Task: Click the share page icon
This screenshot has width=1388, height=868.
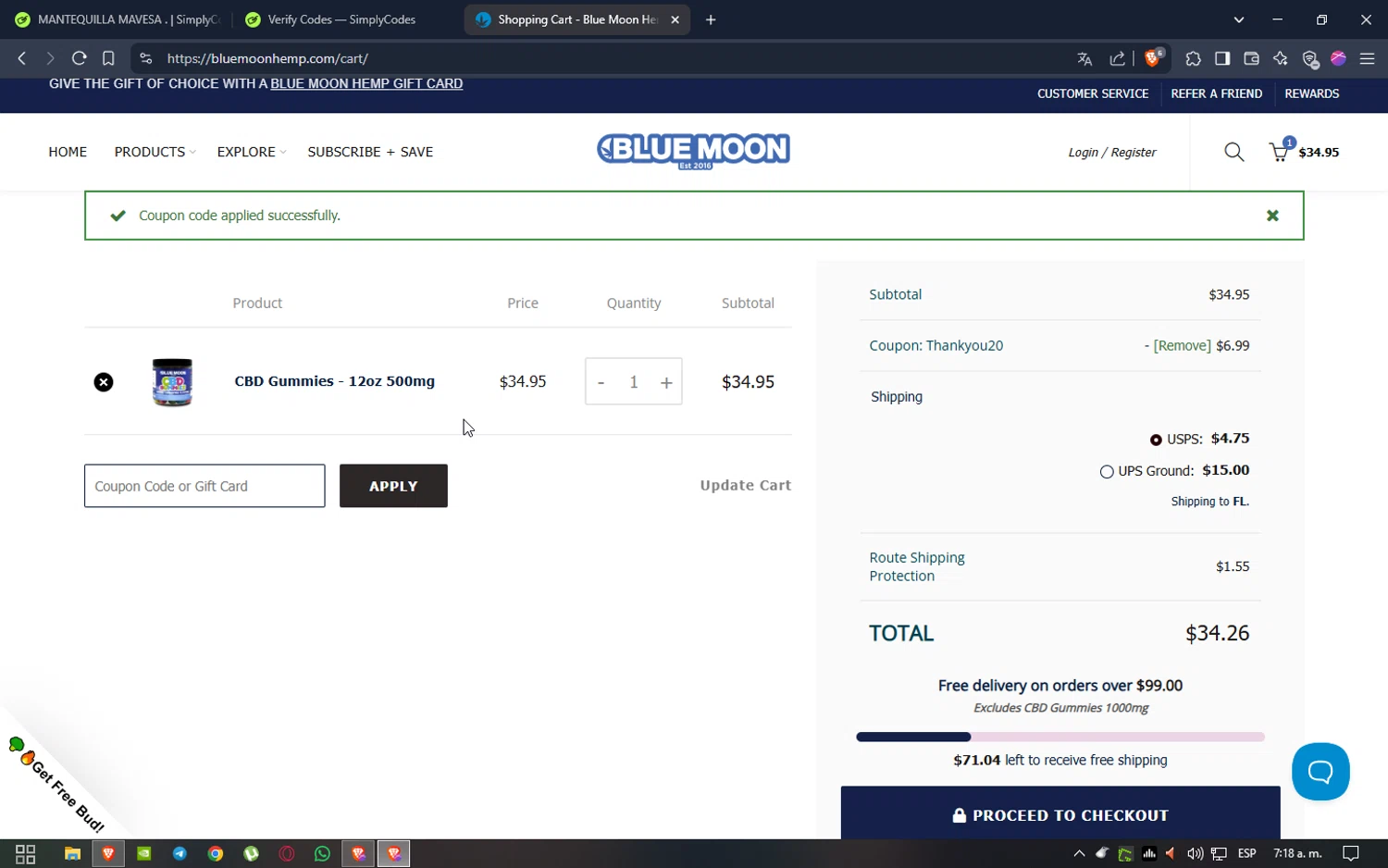Action: point(1118,58)
